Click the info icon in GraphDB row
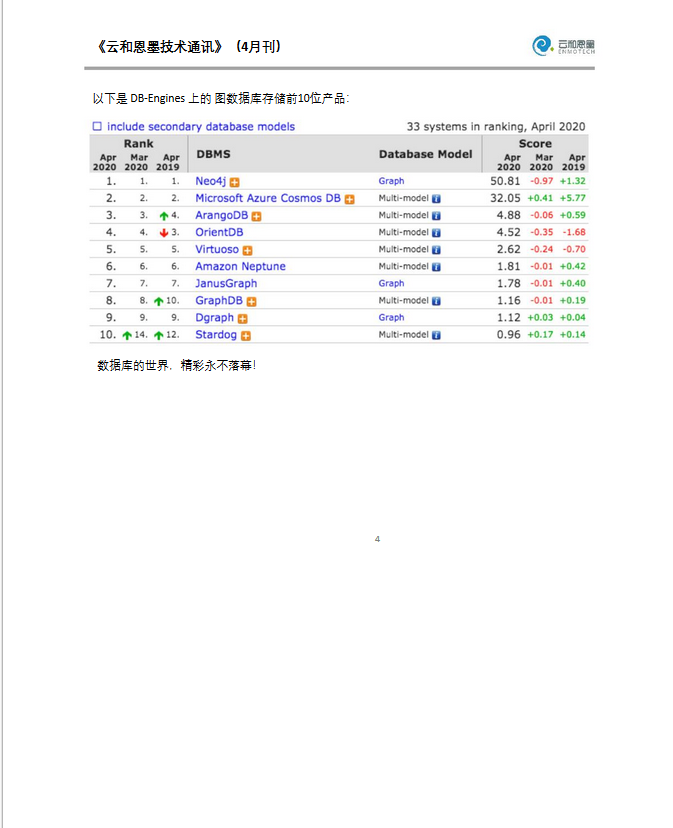 [436, 301]
